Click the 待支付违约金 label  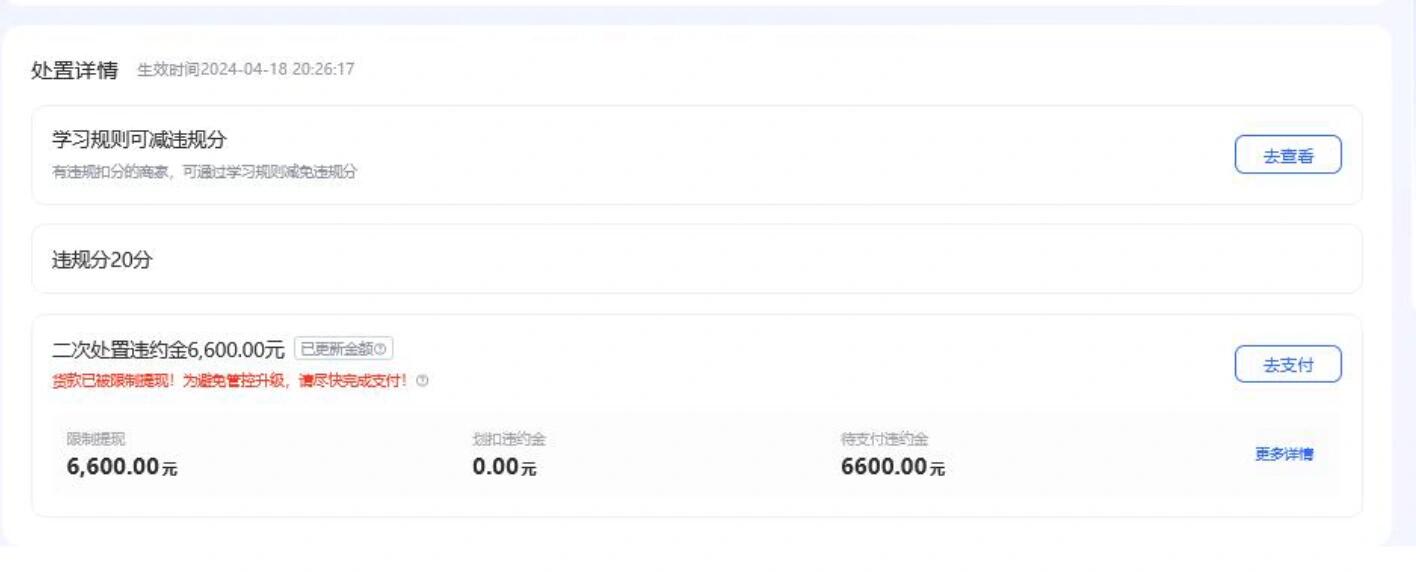point(885,439)
